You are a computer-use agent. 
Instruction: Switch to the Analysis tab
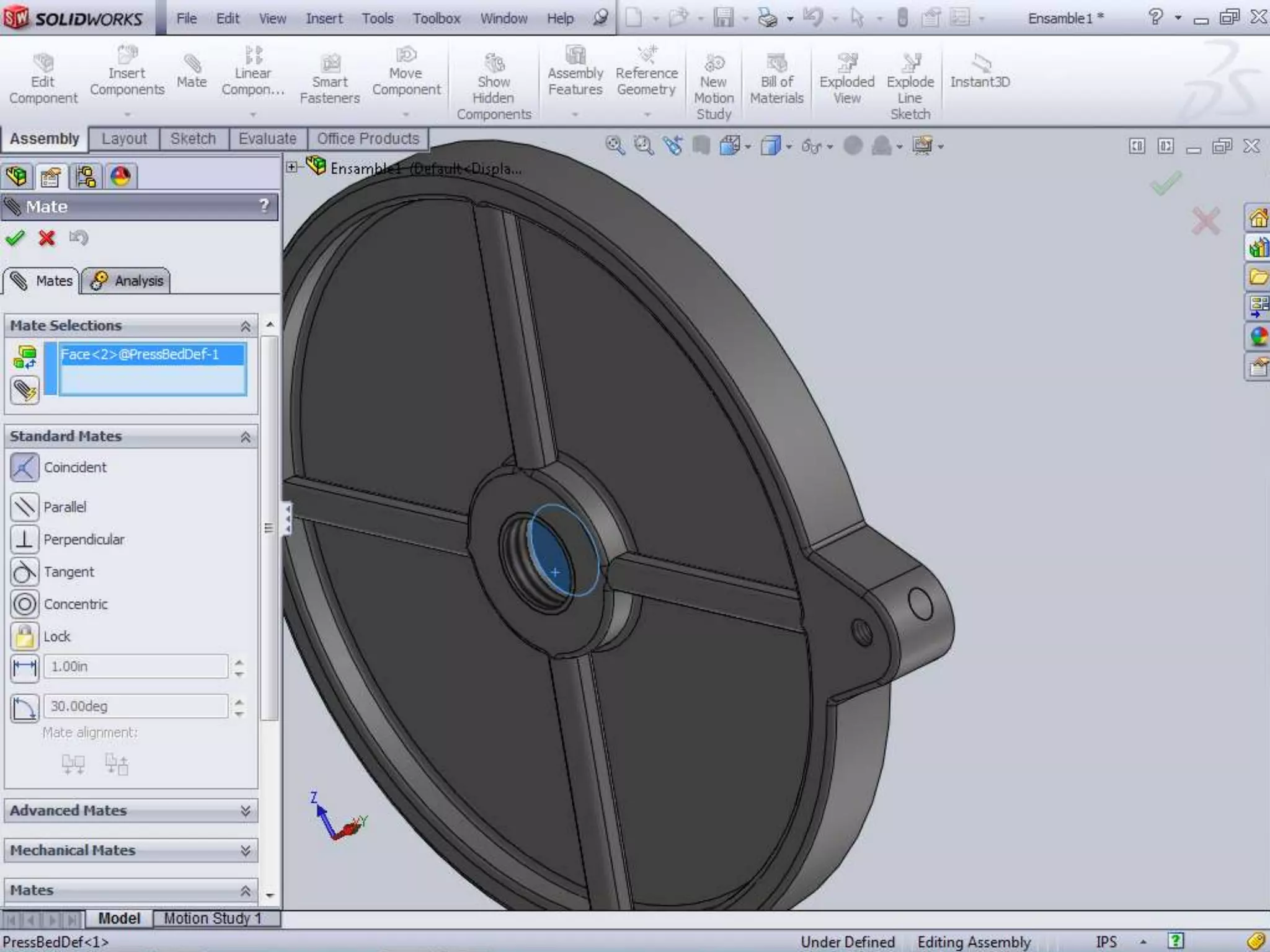127,281
